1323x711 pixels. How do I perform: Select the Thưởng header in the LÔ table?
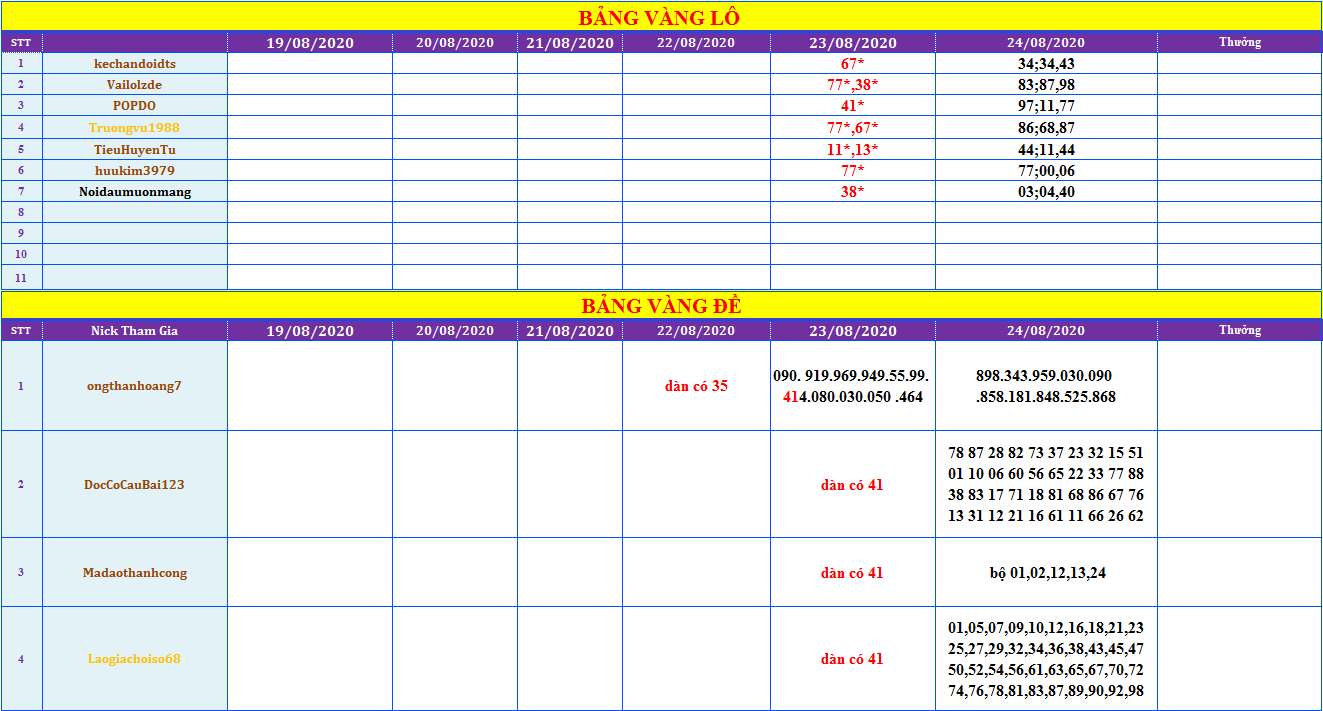(1240, 43)
